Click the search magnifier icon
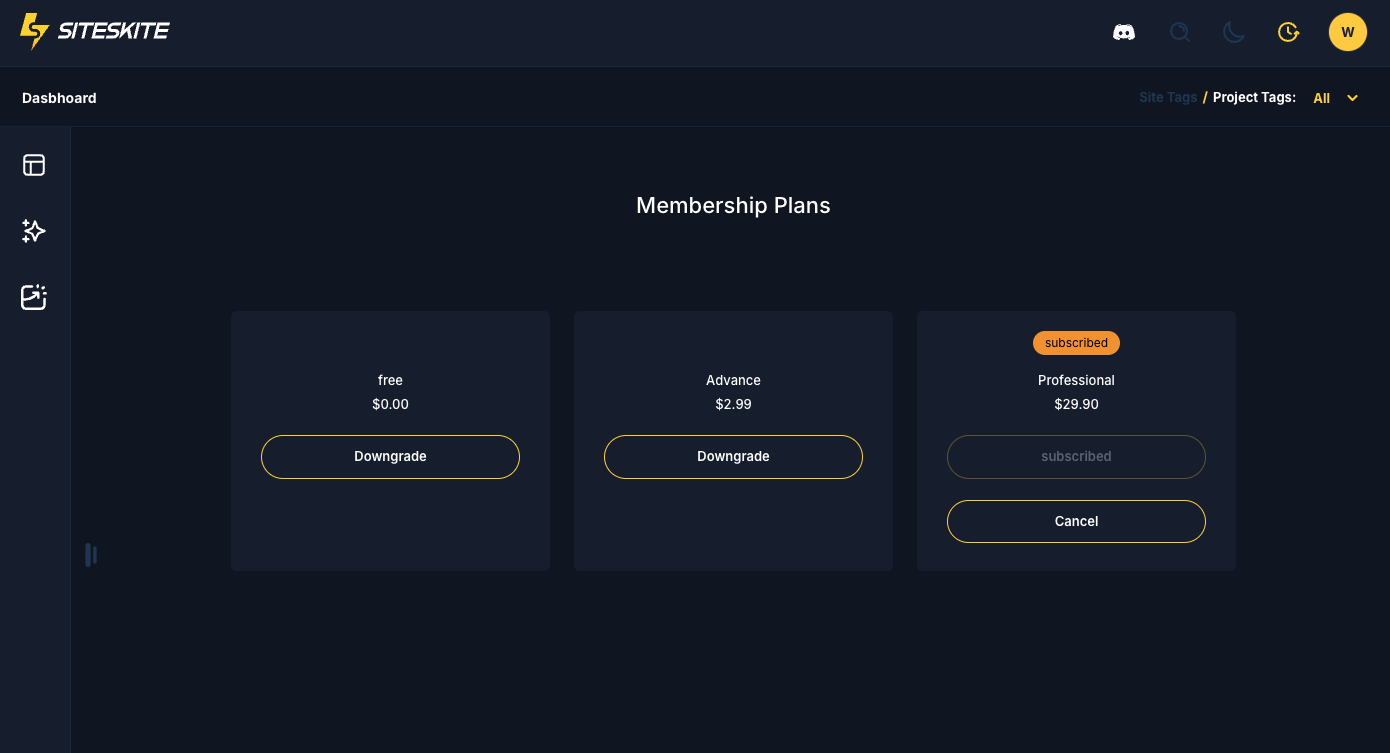 tap(1180, 32)
